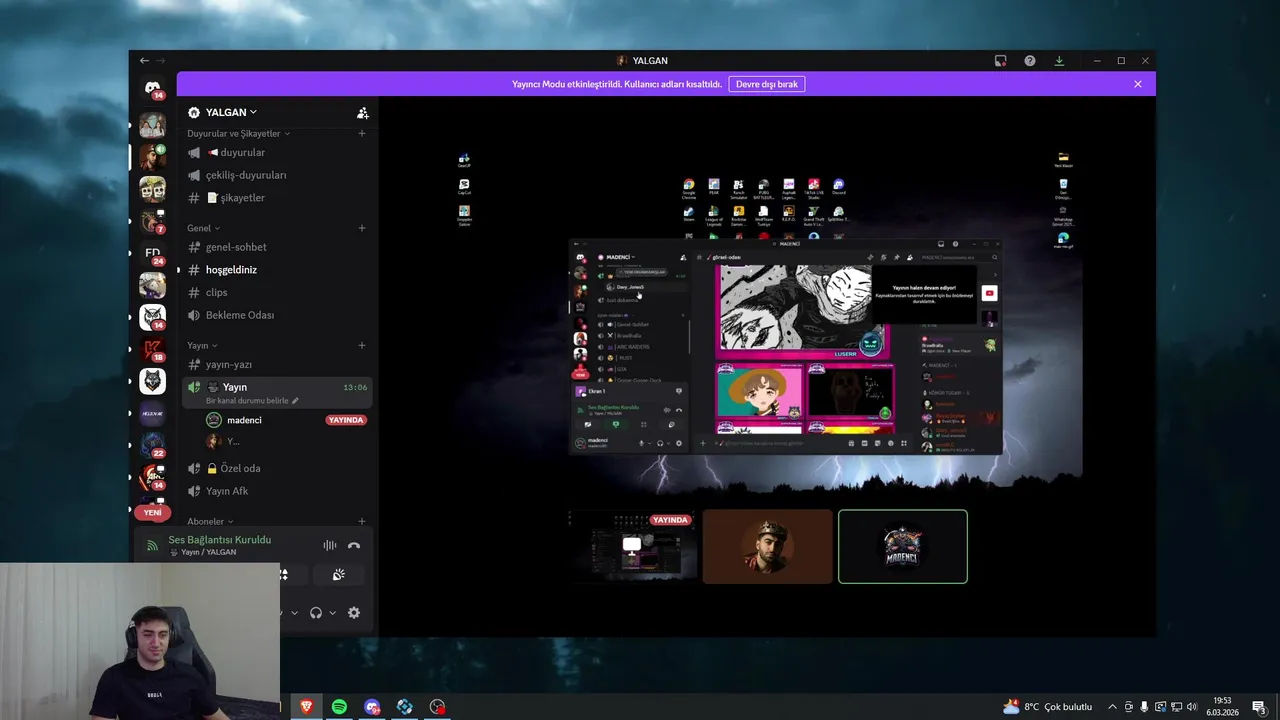This screenshot has width=1280, height=720.
Task: Show hidden system tray icons arrow
Action: coord(1112,707)
